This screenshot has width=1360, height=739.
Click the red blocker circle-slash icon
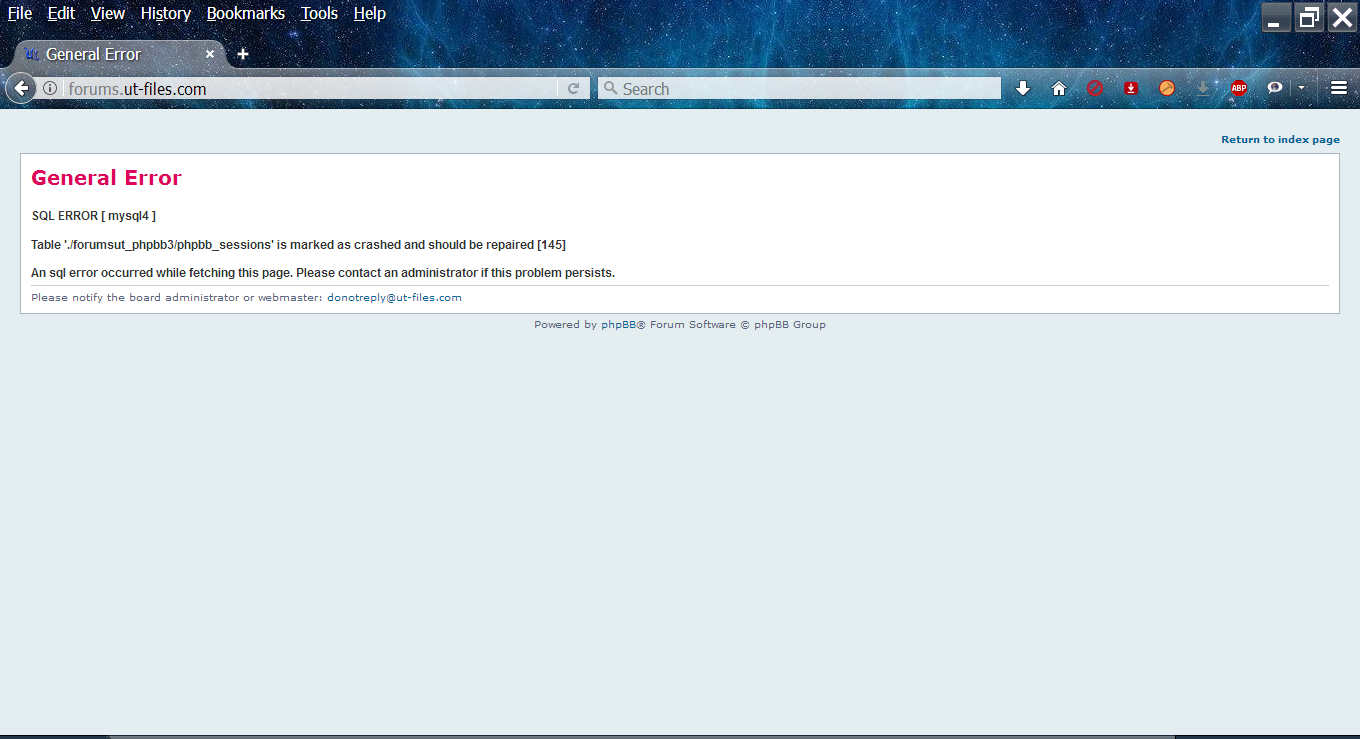(1095, 89)
